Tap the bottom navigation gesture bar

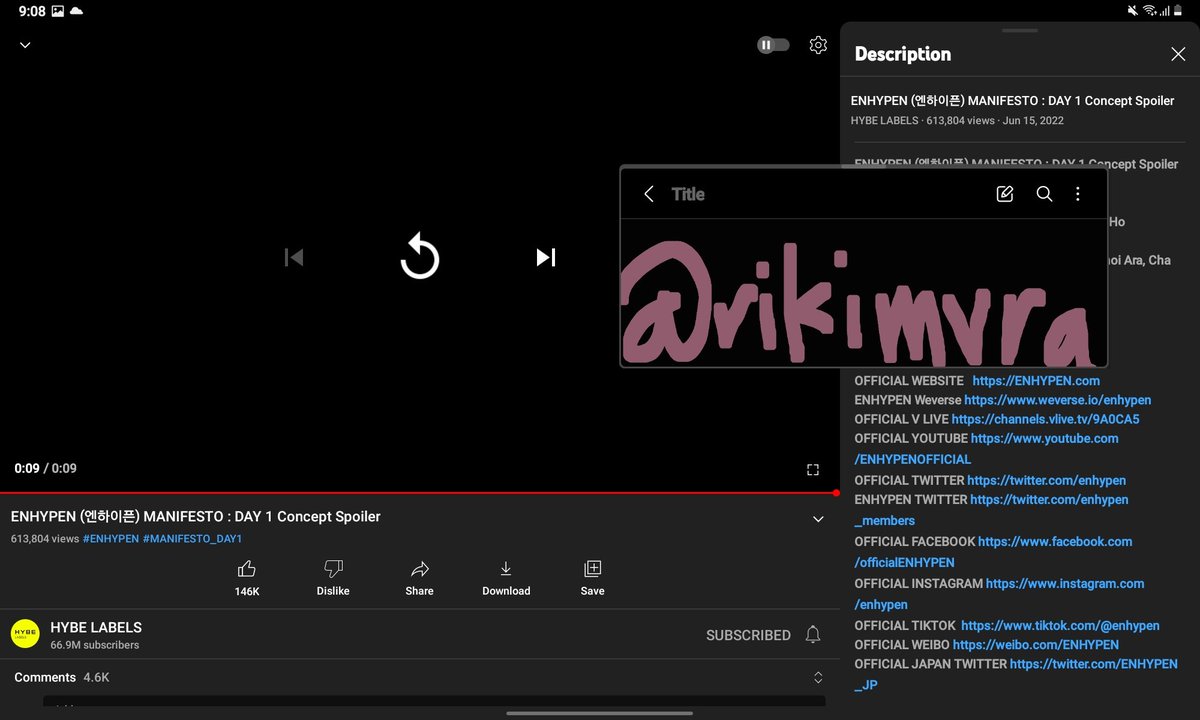click(600, 713)
